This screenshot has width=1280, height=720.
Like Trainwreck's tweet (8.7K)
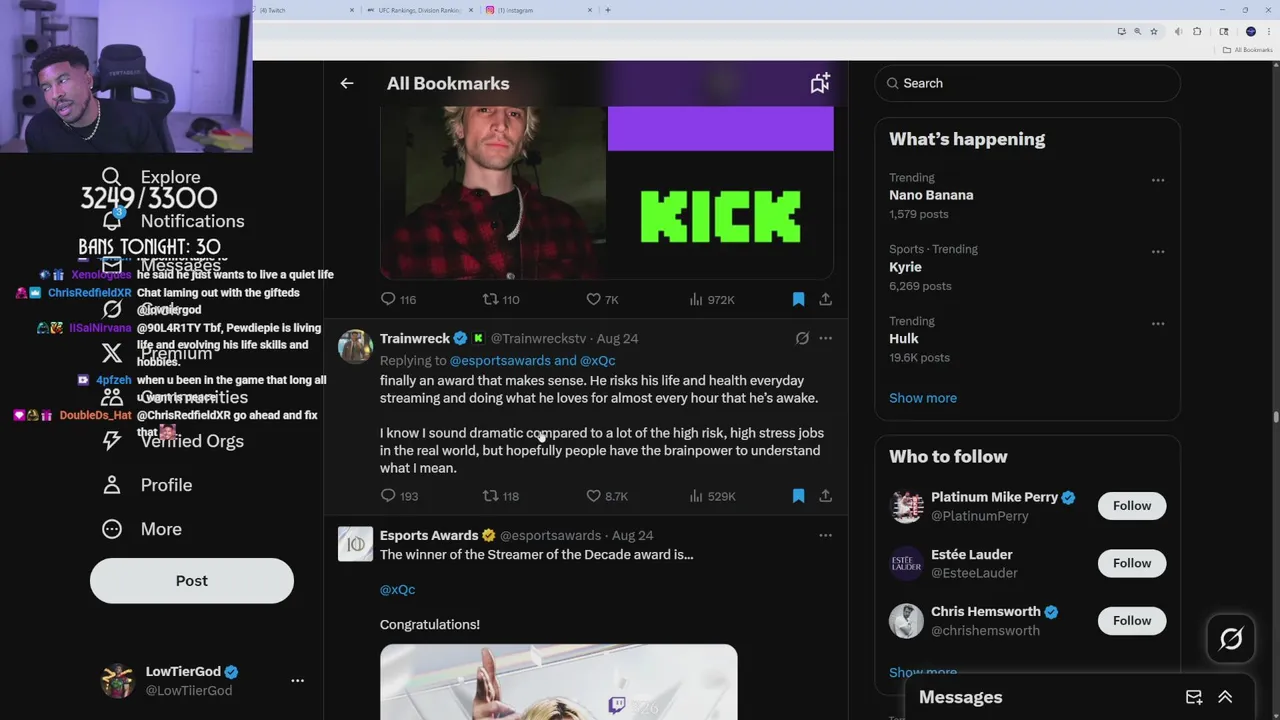point(607,496)
